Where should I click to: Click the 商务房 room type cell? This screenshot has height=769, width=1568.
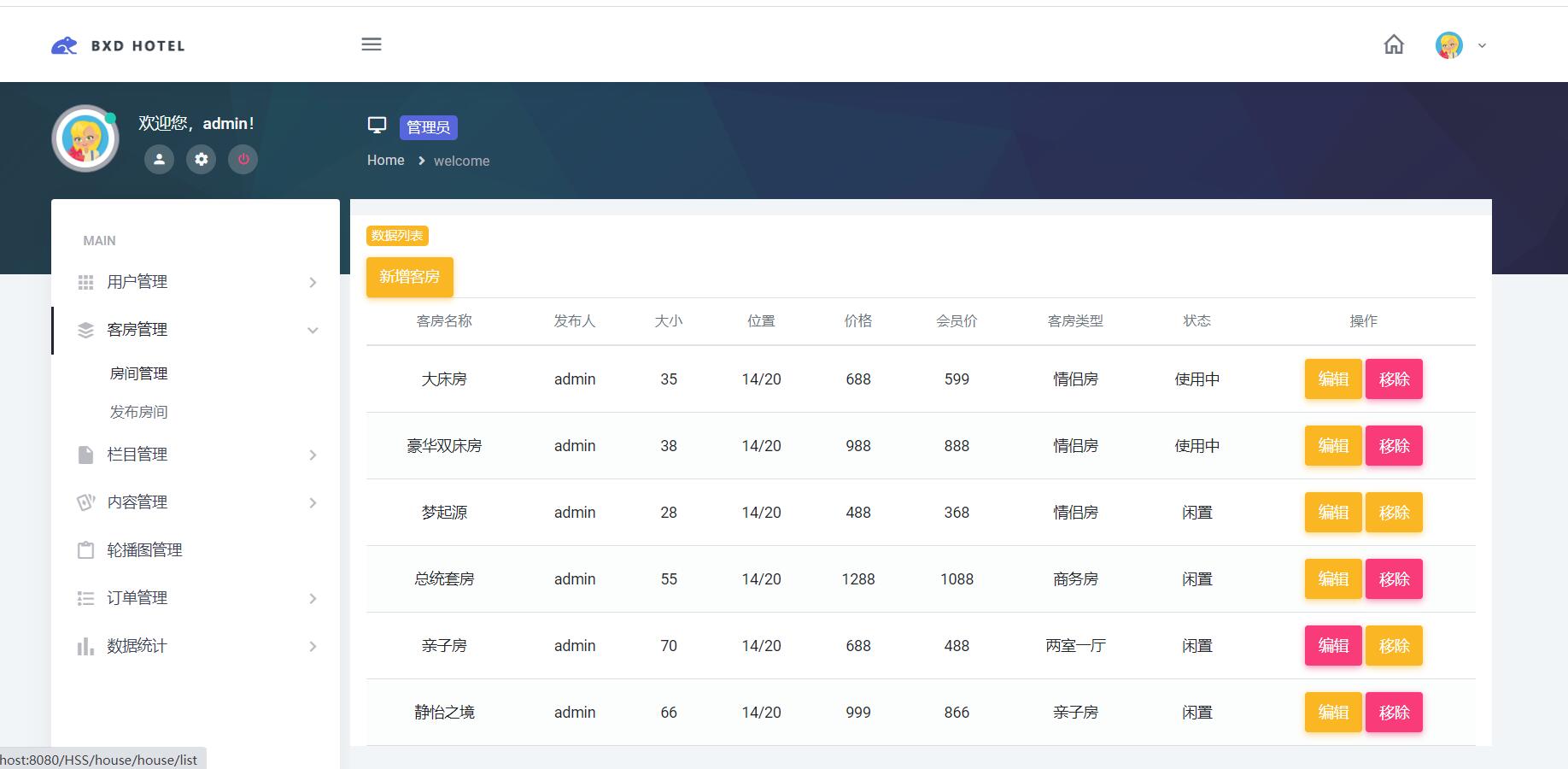point(1075,579)
